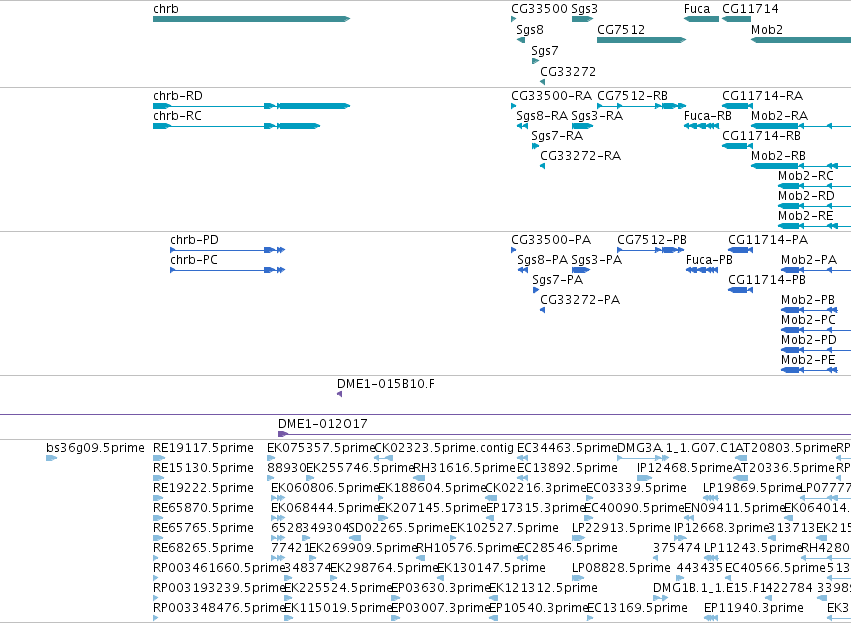Image resolution: width=851 pixels, height=623 pixels.
Task: Select the Sgs7-RA transcript arrow
Action: [x=535, y=146]
